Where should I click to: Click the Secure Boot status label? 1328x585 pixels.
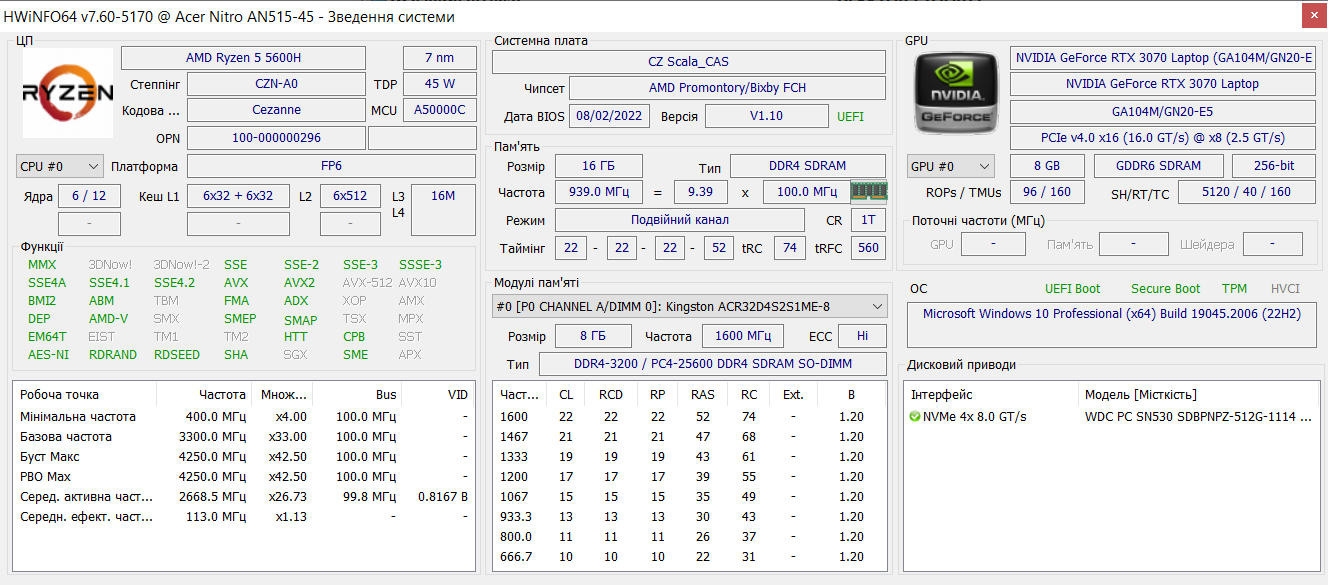(x=1165, y=289)
